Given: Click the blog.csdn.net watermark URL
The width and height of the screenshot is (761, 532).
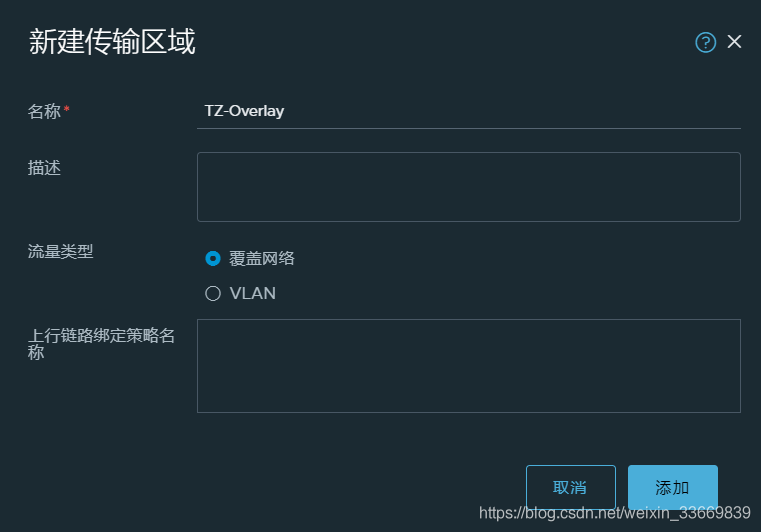Looking at the screenshot, I should (x=615, y=513).
